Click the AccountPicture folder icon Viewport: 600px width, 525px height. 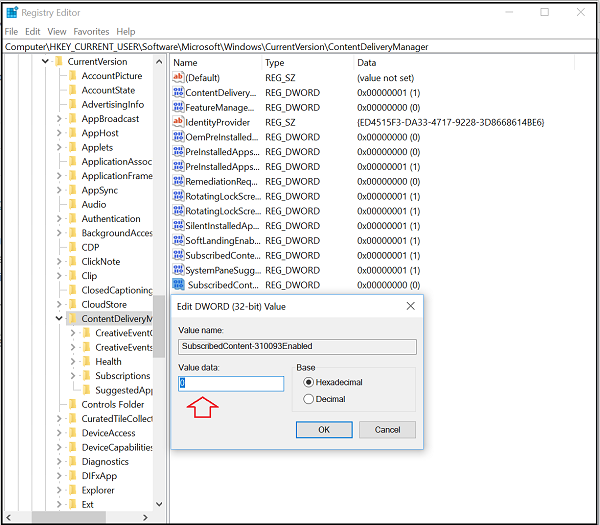coord(73,76)
